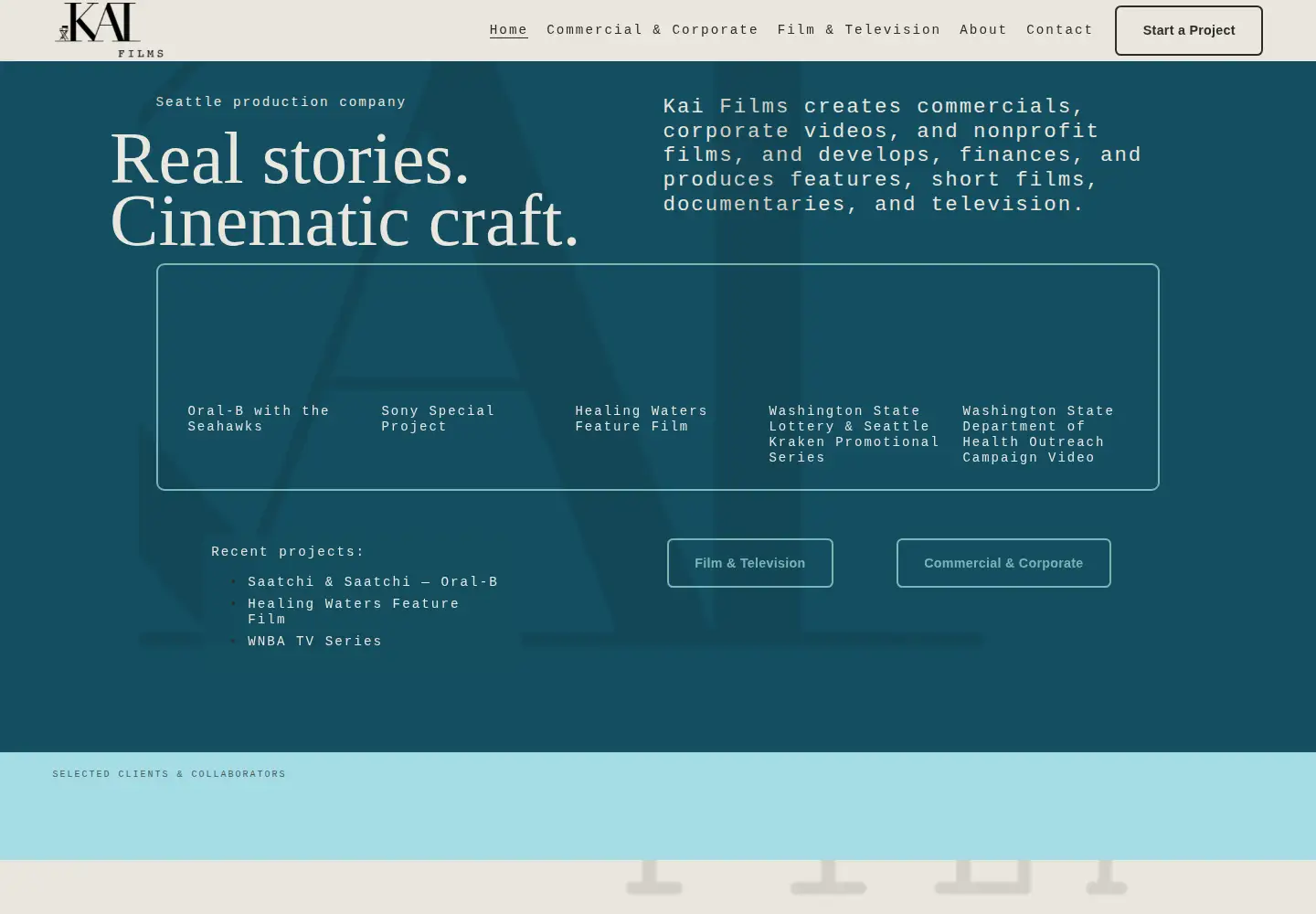Click the Seattle production company tagline
The width and height of the screenshot is (1316, 914).
(281, 102)
